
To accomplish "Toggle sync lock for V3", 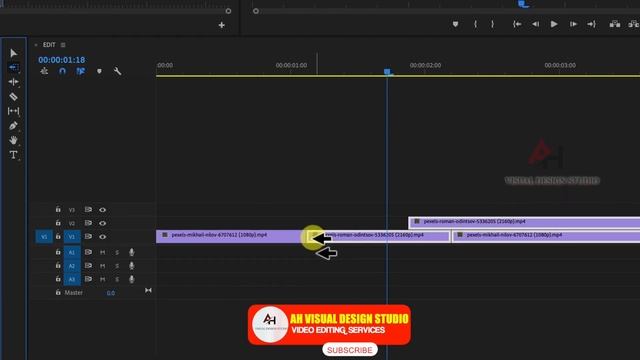I will [x=88, y=209].
